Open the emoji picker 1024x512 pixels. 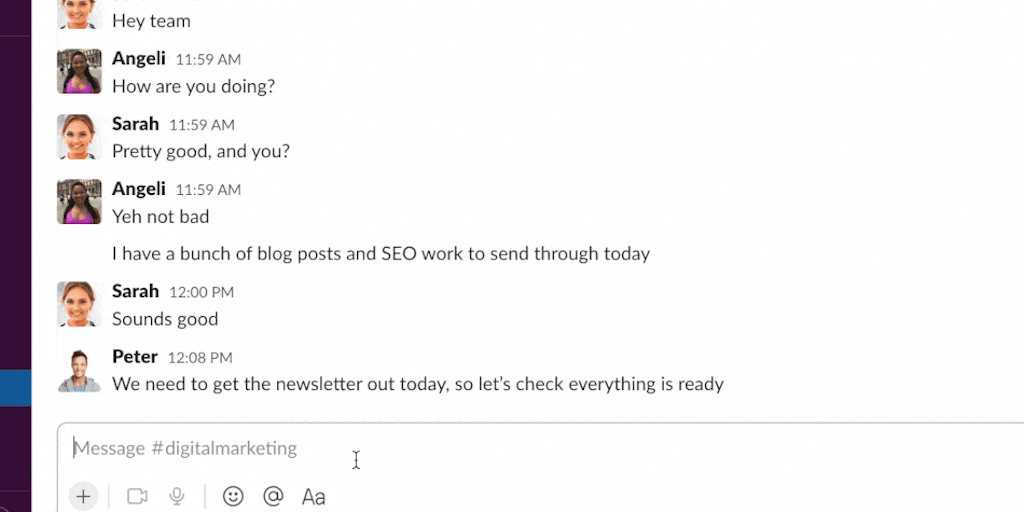click(233, 496)
